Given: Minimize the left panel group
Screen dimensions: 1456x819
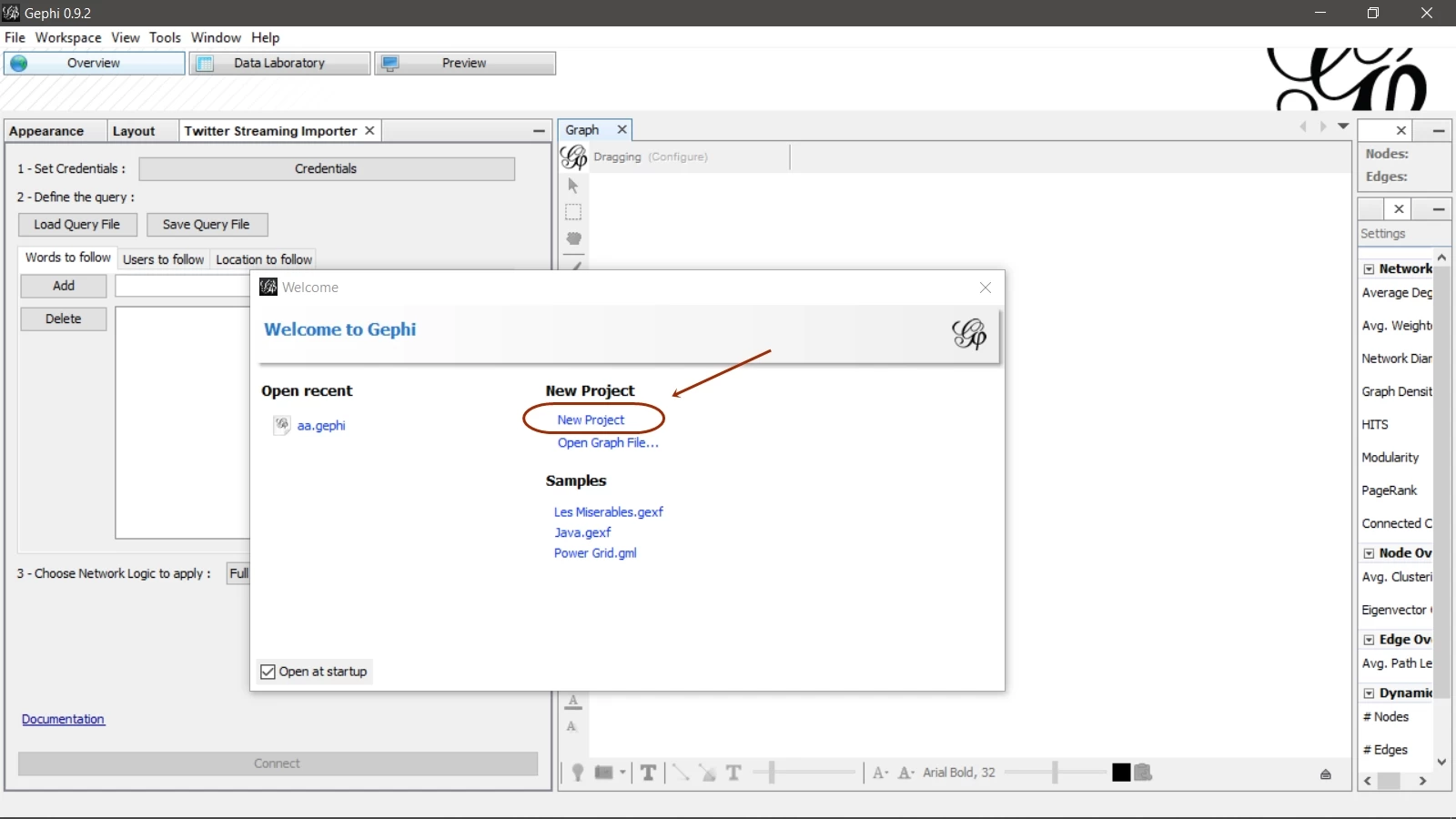Looking at the screenshot, I should click(x=539, y=131).
